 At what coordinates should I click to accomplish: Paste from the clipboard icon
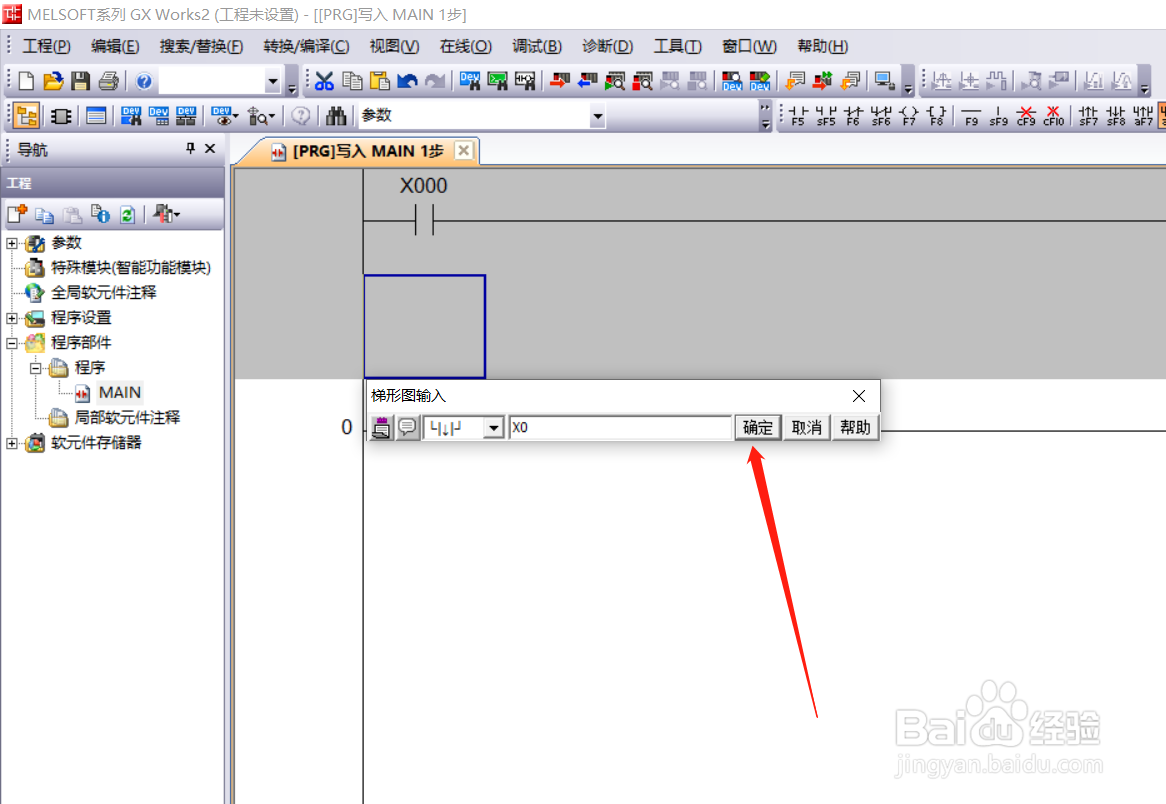tap(379, 80)
